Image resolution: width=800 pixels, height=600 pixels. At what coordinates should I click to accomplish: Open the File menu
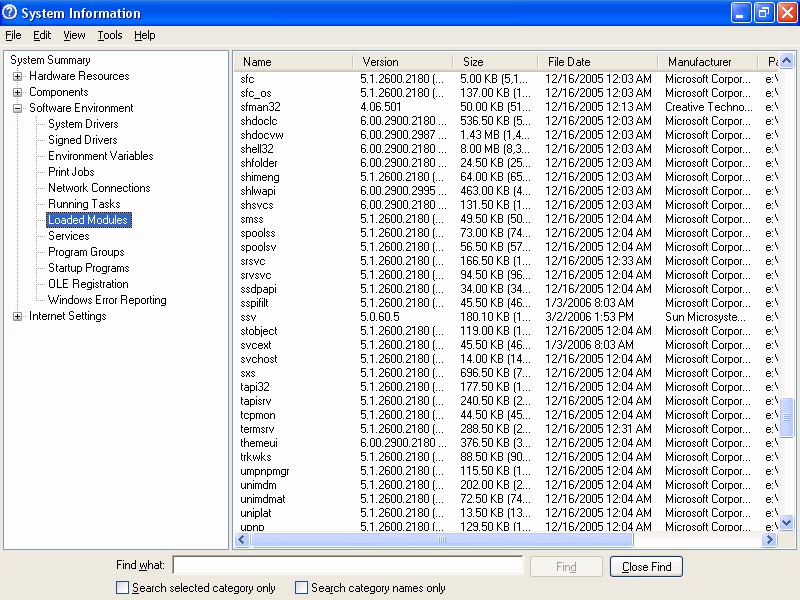coord(13,35)
